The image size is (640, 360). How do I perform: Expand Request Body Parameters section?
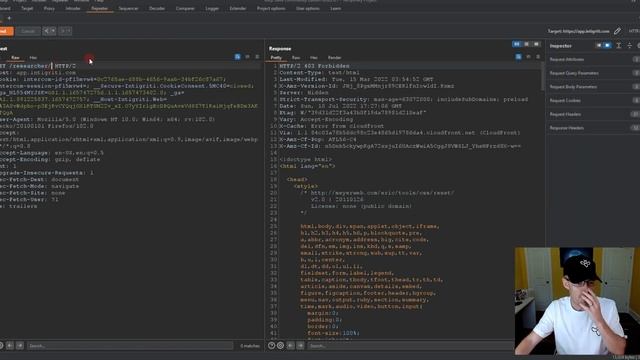[594, 87]
